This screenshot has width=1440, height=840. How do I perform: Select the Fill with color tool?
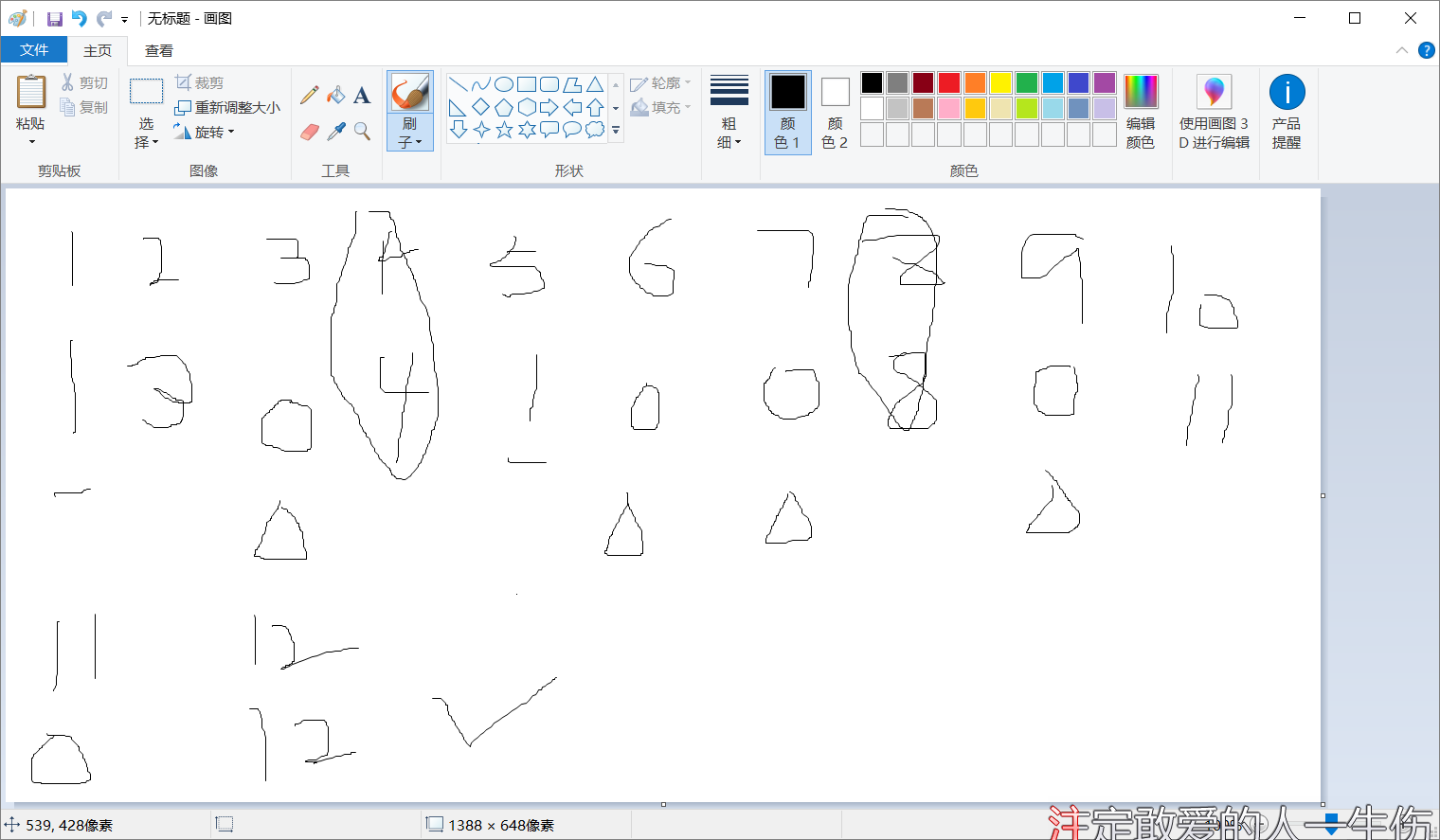click(335, 94)
